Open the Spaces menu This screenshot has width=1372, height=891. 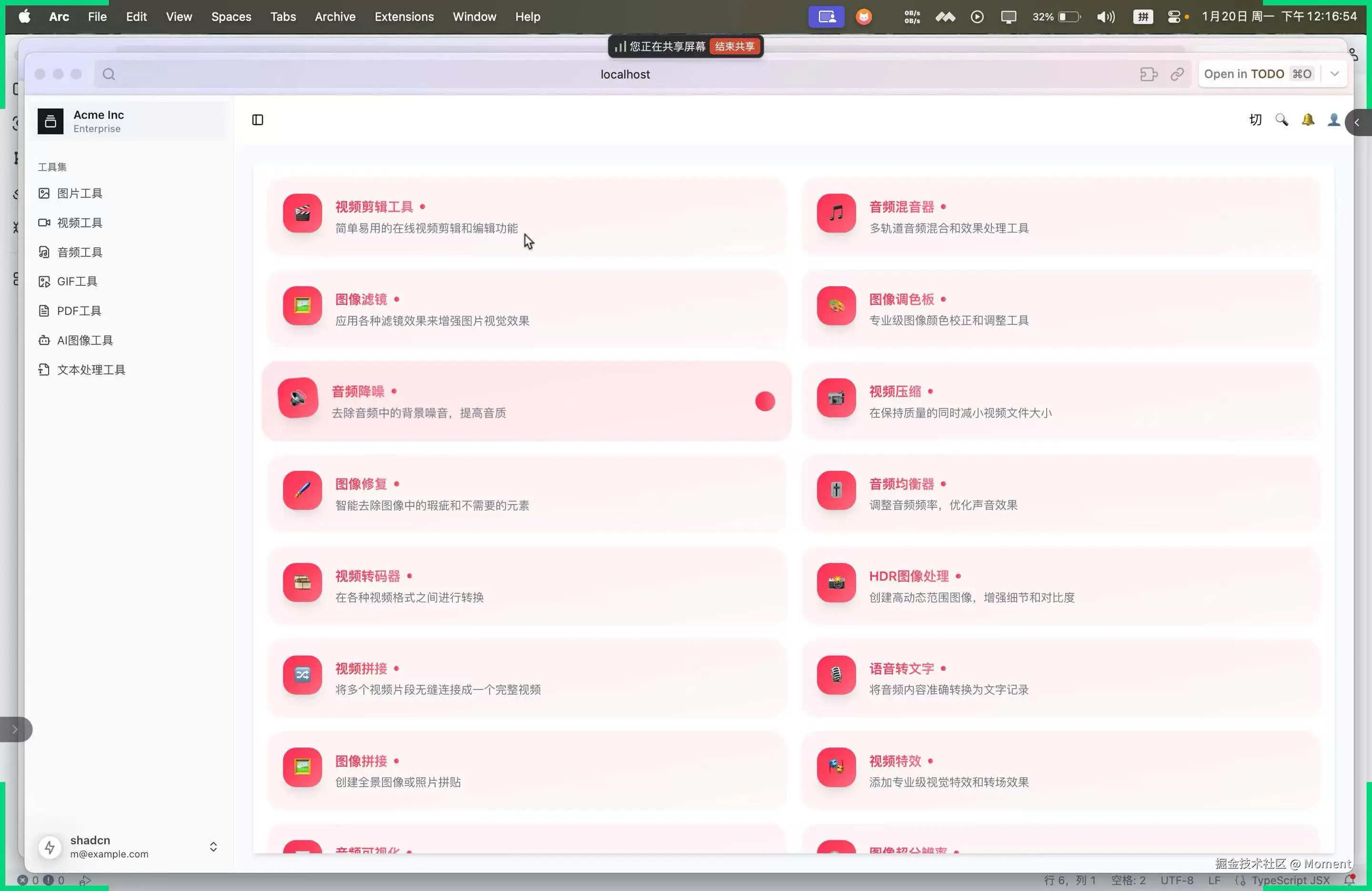pos(231,16)
